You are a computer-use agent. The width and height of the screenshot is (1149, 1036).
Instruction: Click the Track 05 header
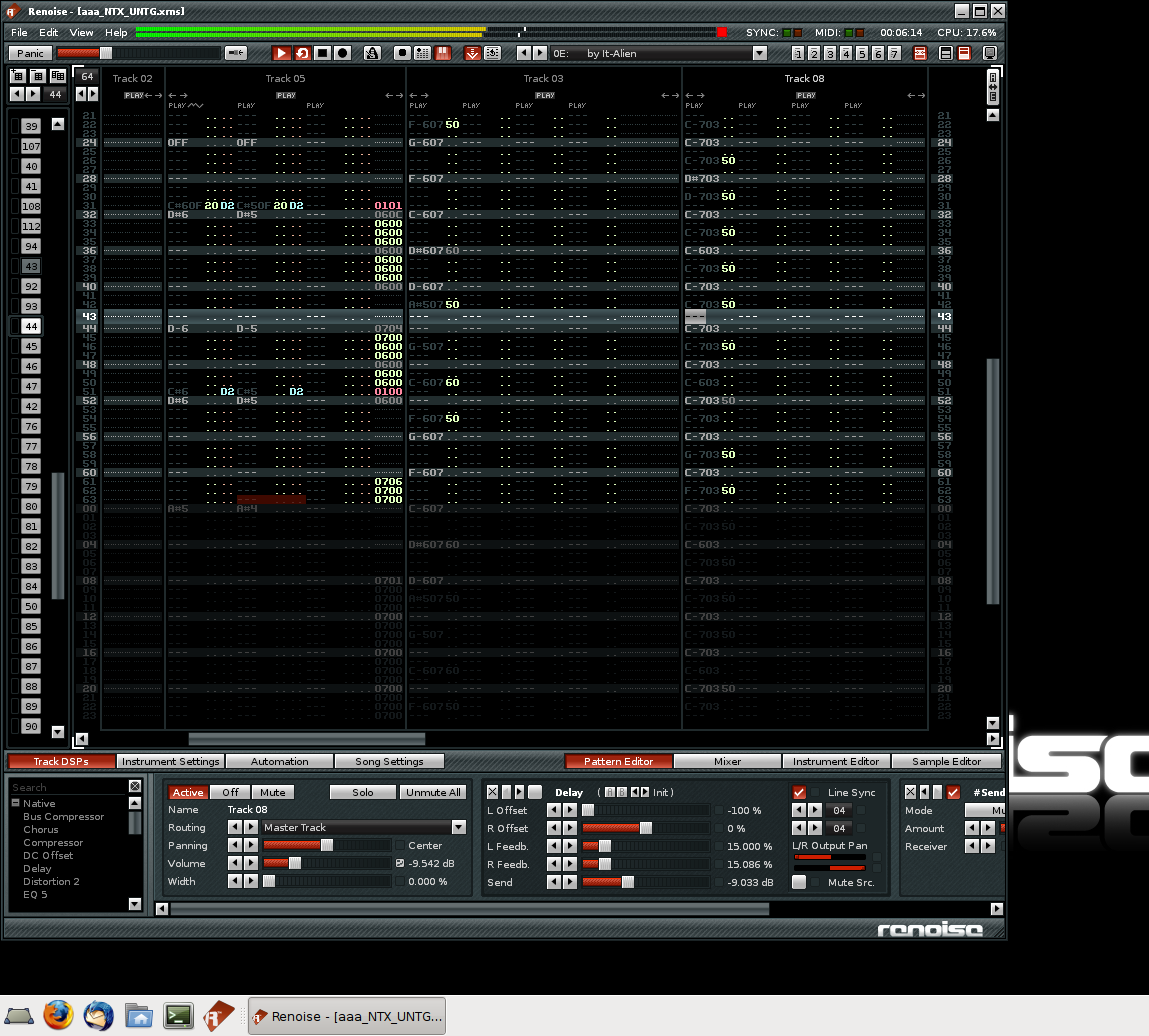tap(285, 78)
